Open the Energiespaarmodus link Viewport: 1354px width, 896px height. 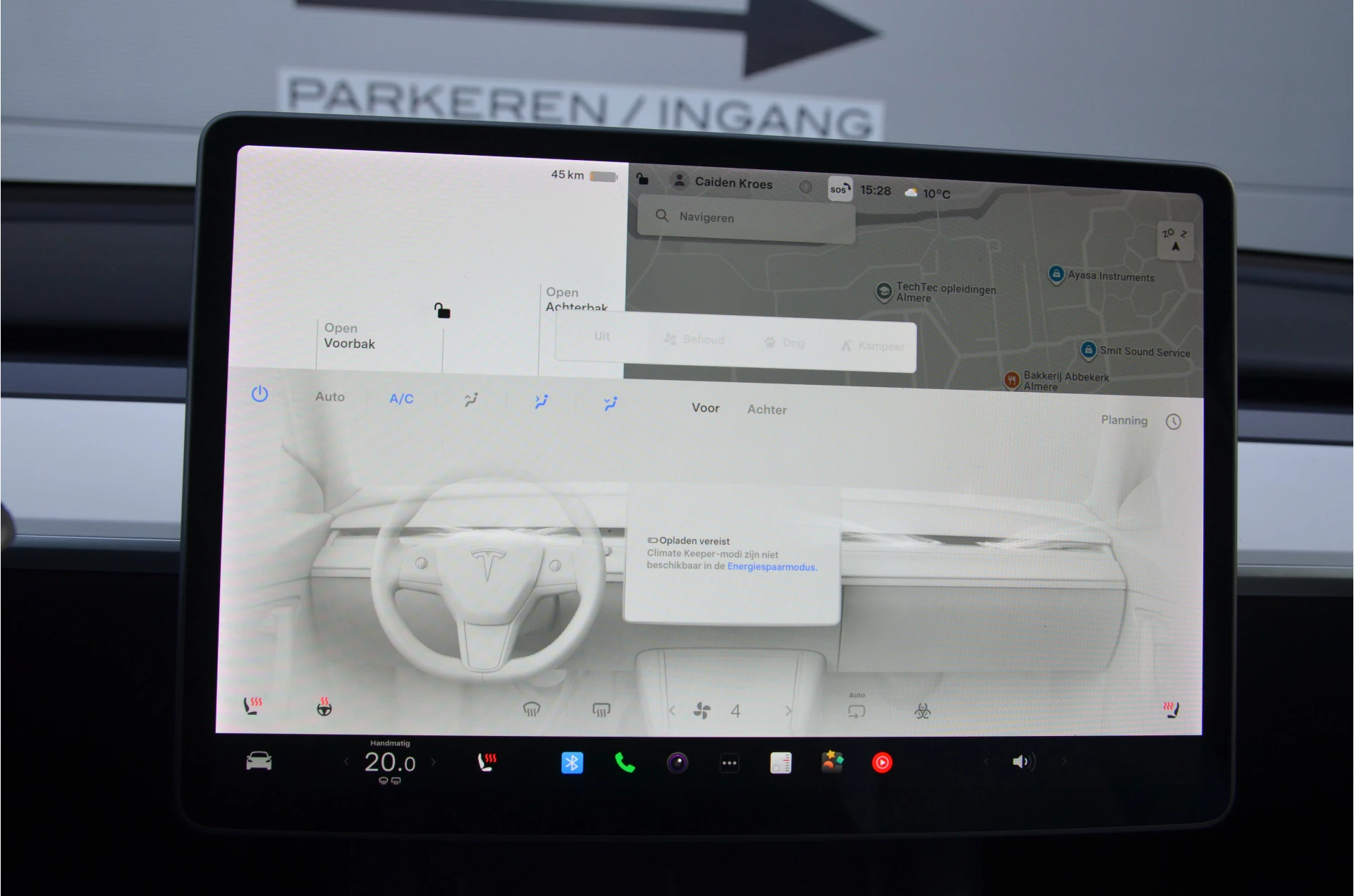pyautogui.click(x=774, y=567)
